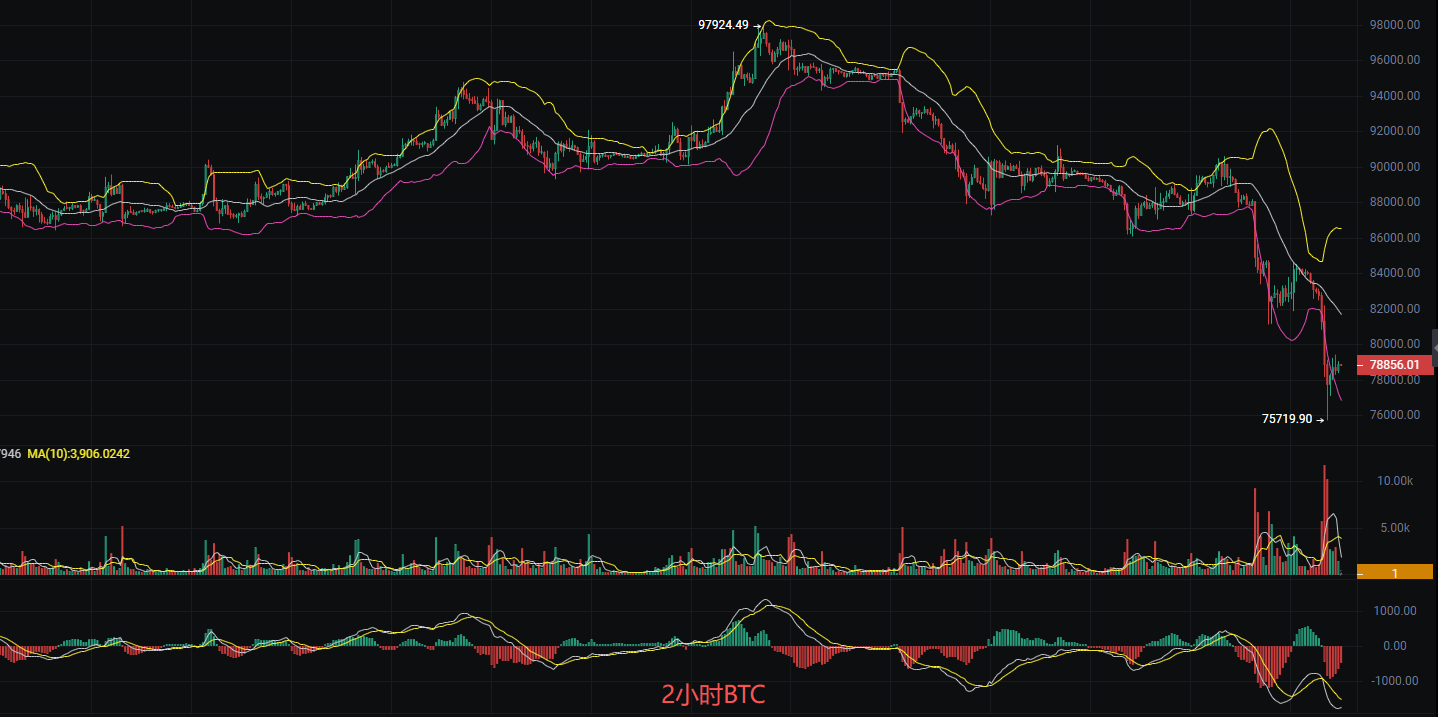
Task: Click the 76000.00 price axis label
Action: point(1394,415)
